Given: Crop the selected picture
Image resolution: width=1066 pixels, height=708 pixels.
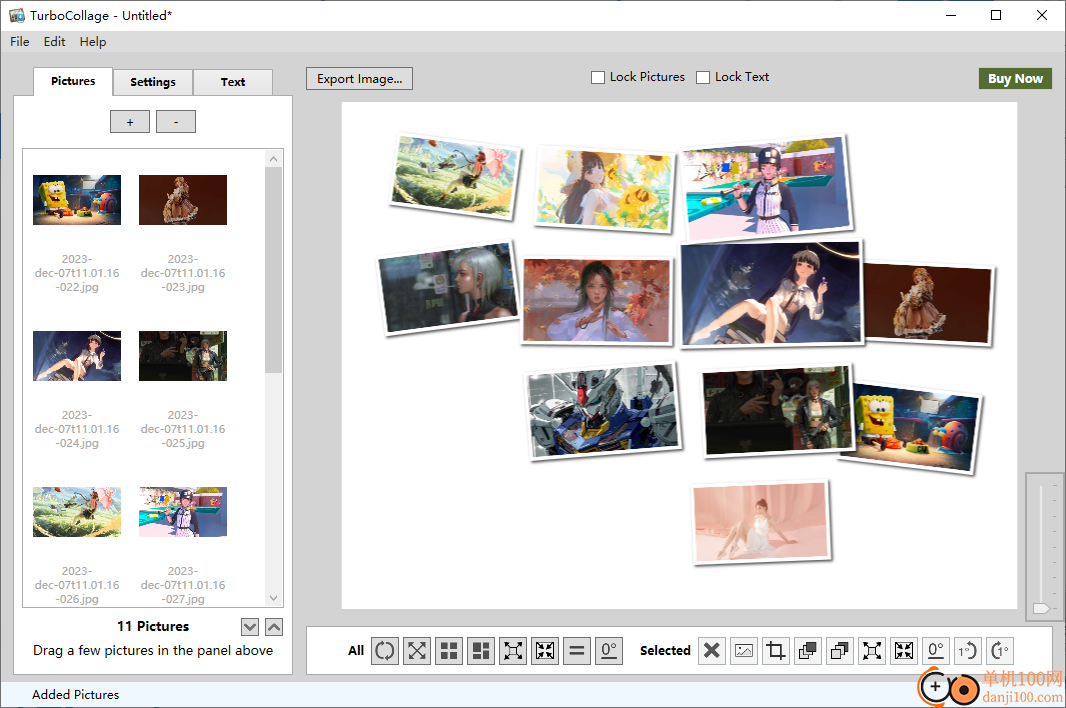Looking at the screenshot, I should pyautogui.click(x=776, y=651).
